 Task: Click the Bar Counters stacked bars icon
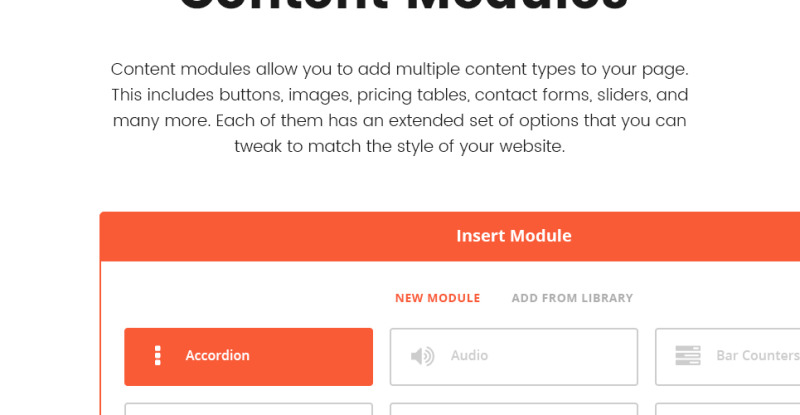(688, 355)
